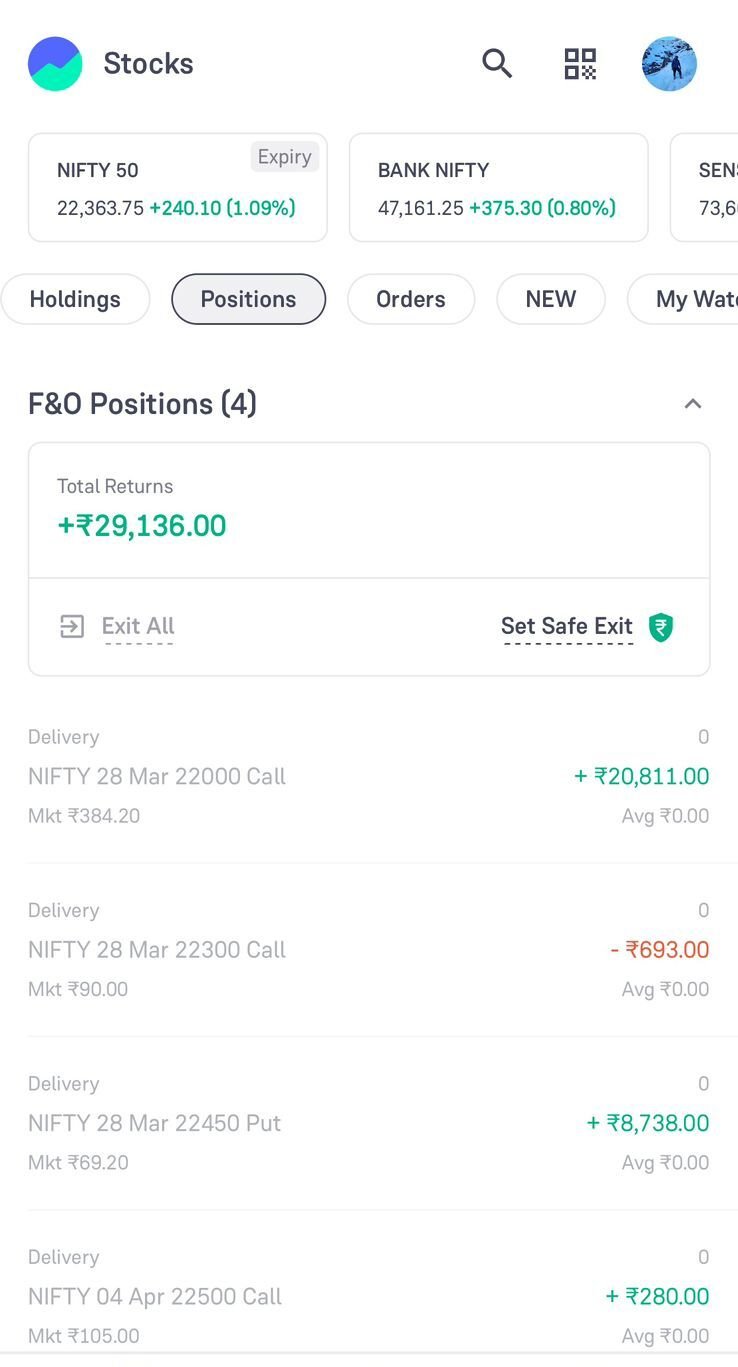Open the search magnifier icon
This screenshot has width=738, height=1367.
coord(497,64)
